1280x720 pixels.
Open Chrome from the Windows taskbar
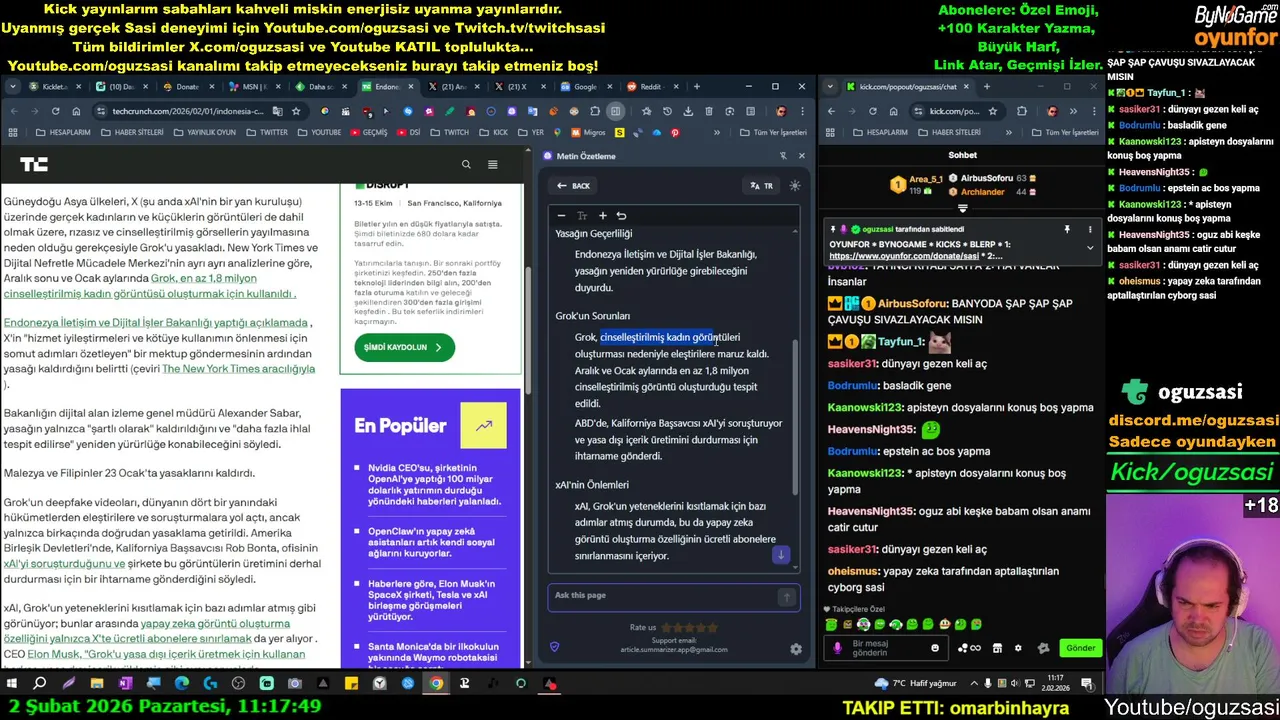click(436, 684)
